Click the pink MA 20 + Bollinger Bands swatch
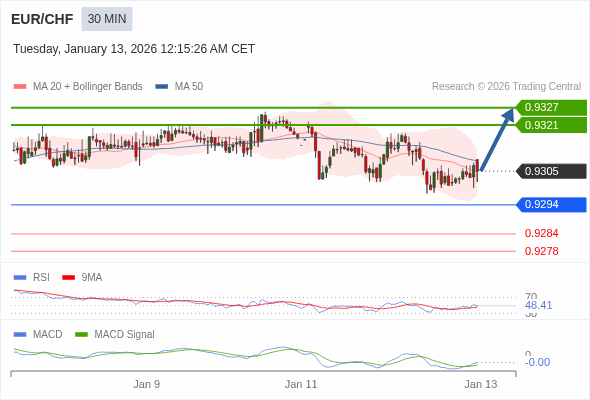The height and width of the screenshot is (400, 590). click(x=20, y=87)
